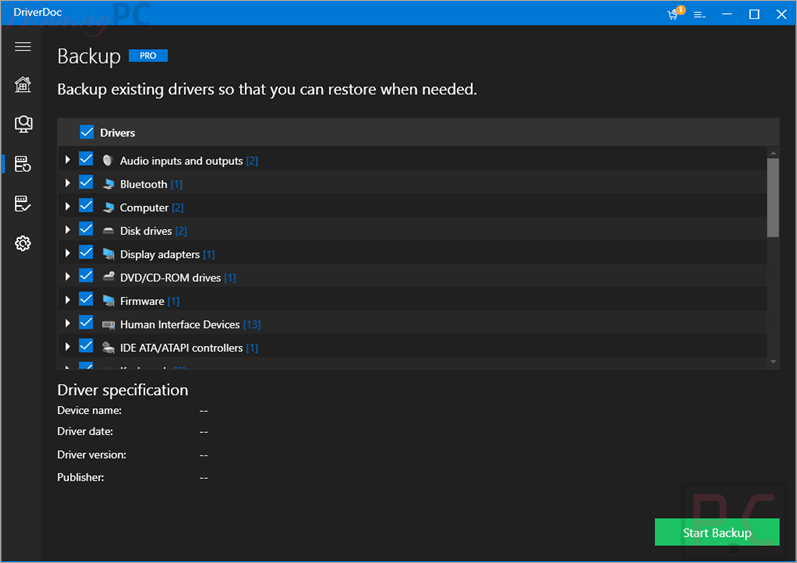
Task: Select the DVD/CD-ROM drives row label
Action: click(170, 278)
